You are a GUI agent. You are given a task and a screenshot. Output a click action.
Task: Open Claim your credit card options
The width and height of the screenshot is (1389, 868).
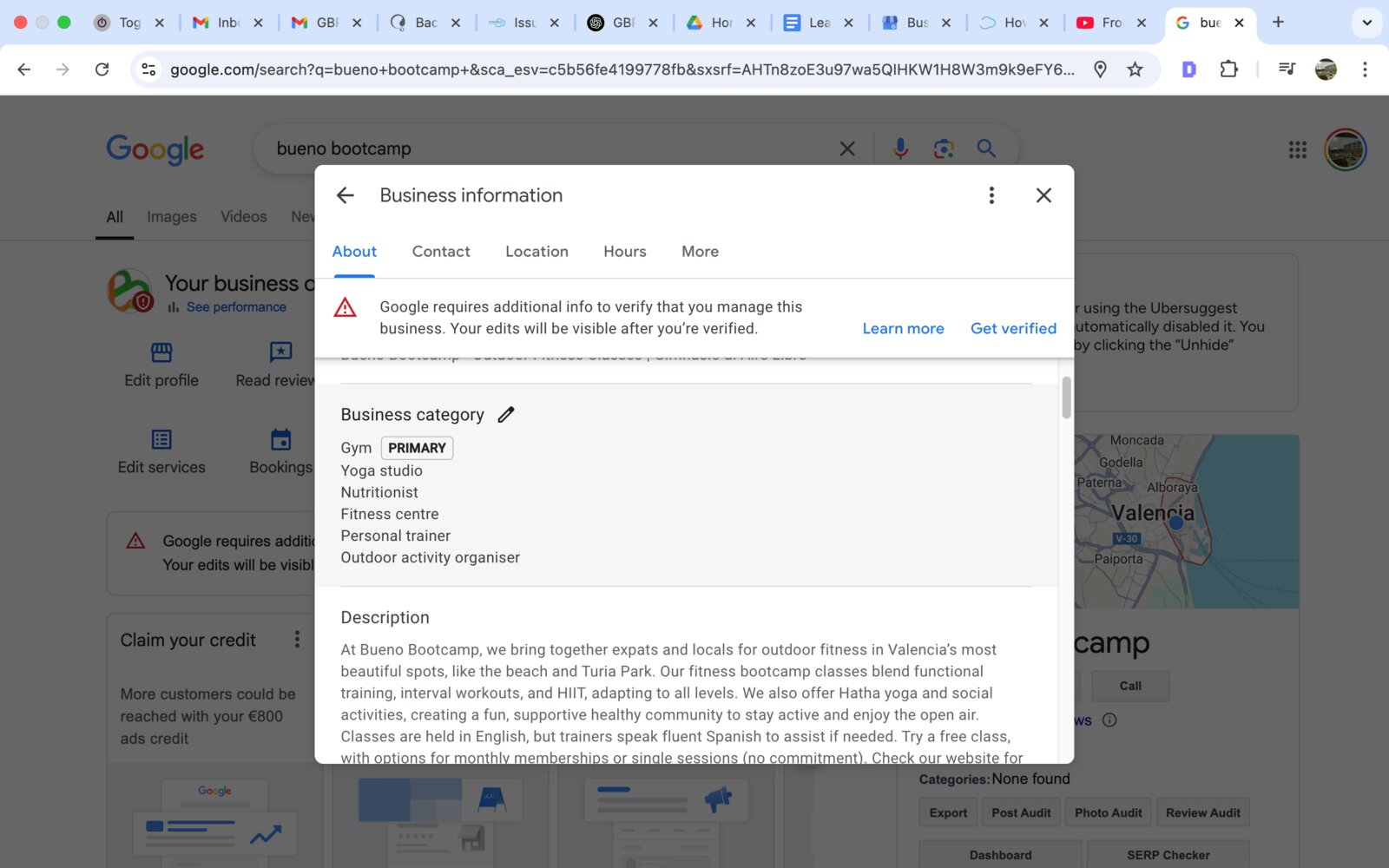click(x=297, y=640)
